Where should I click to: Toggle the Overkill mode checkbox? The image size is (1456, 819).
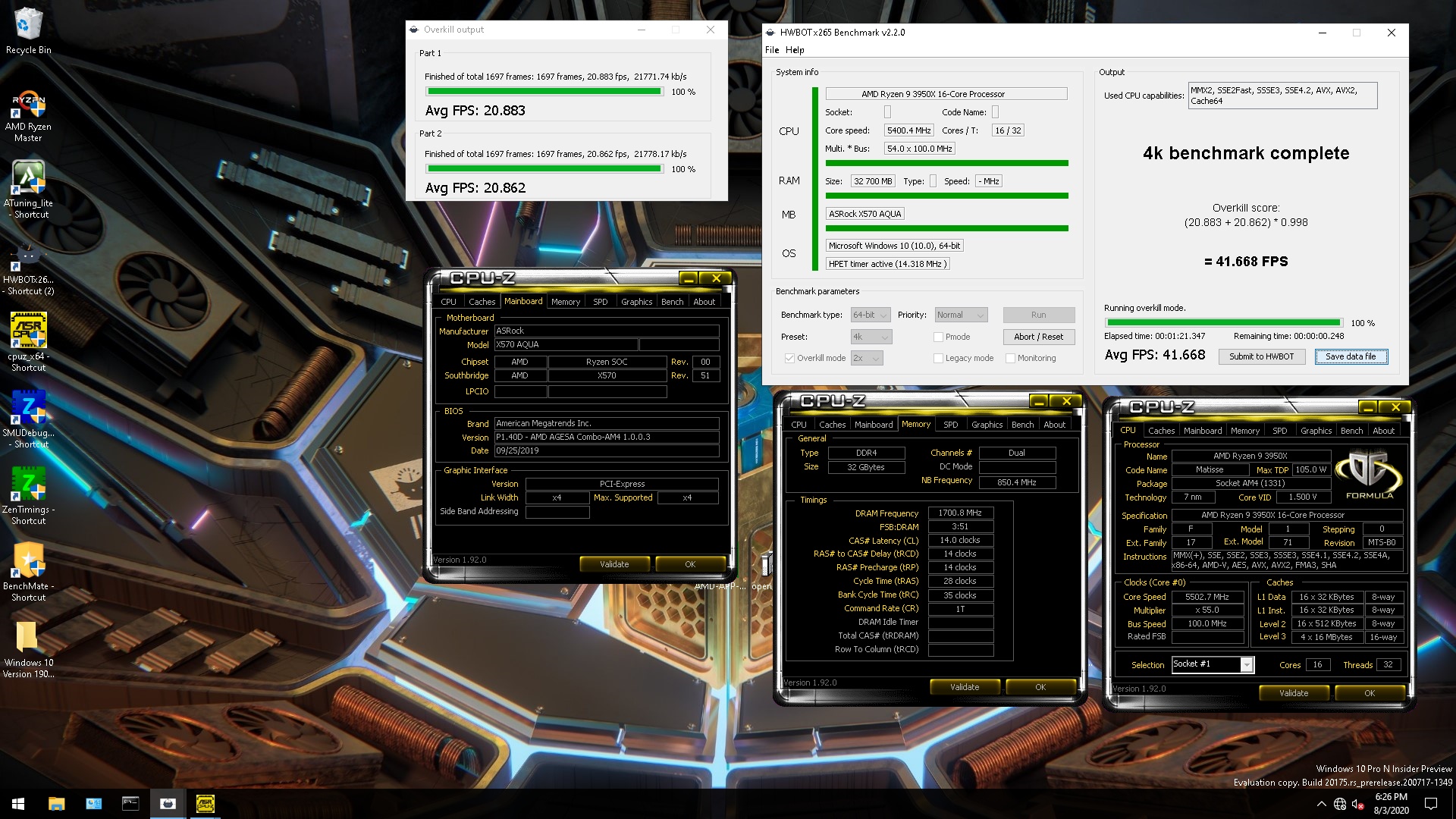[x=789, y=358]
